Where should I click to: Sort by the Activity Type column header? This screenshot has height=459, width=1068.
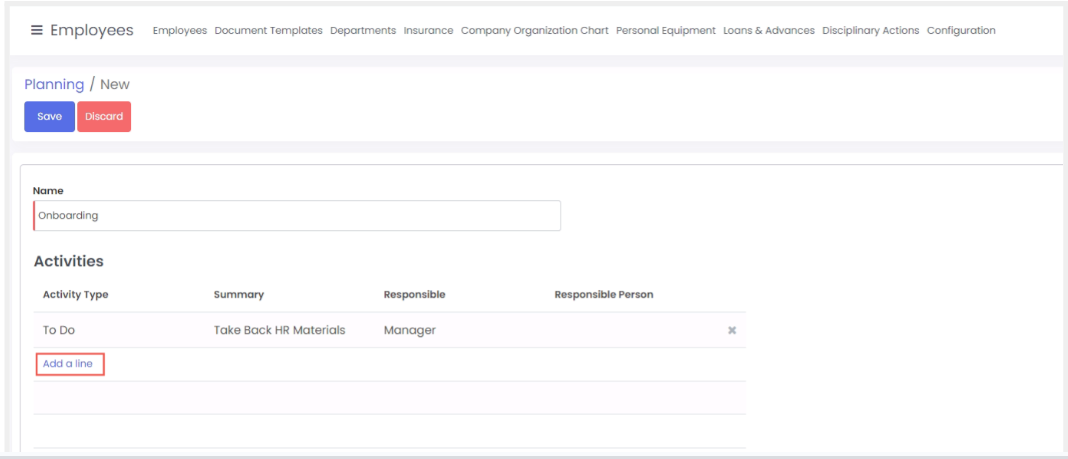tap(76, 295)
